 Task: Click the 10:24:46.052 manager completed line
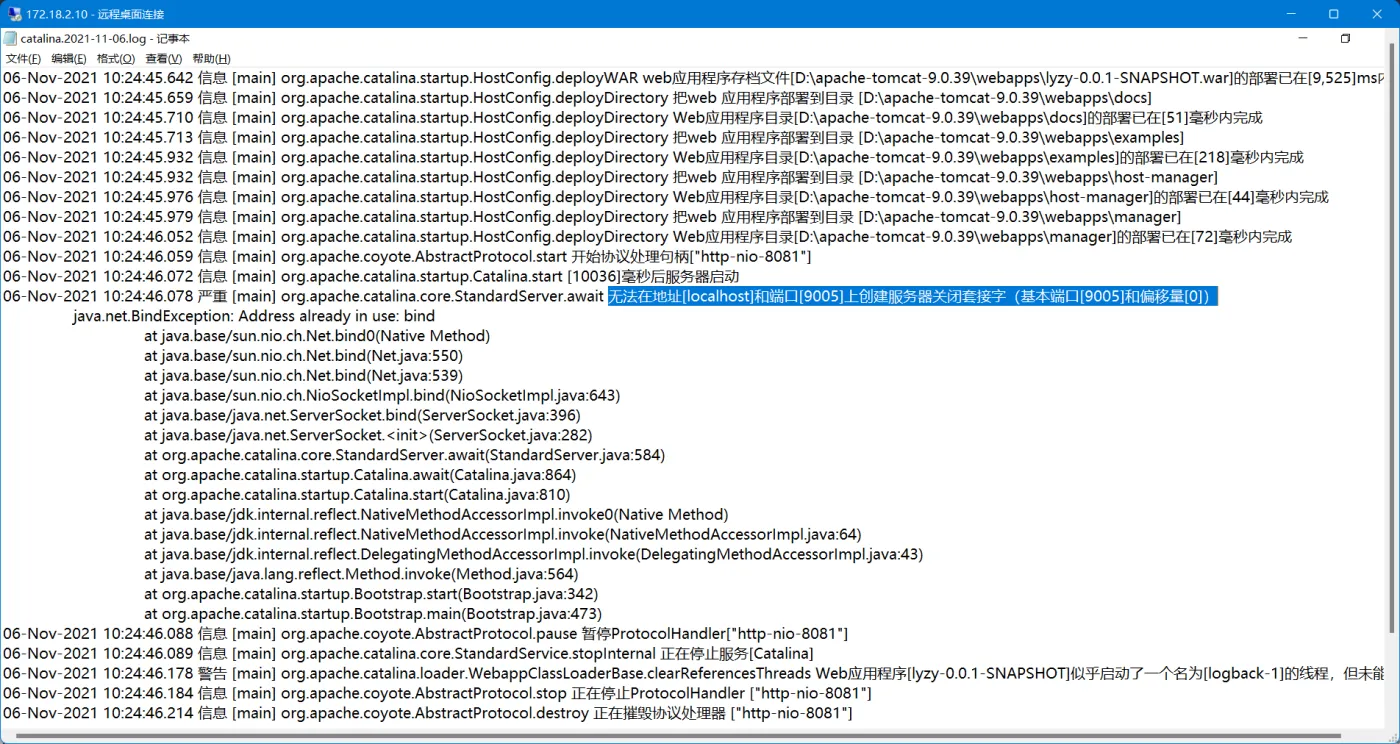pos(648,237)
